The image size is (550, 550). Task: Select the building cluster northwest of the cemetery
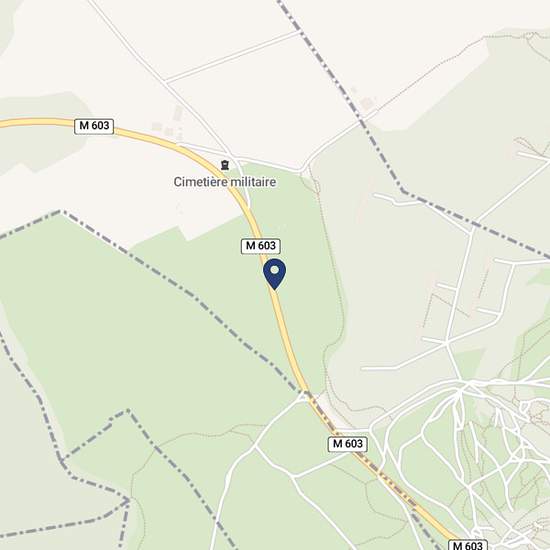click(x=169, y=123)
